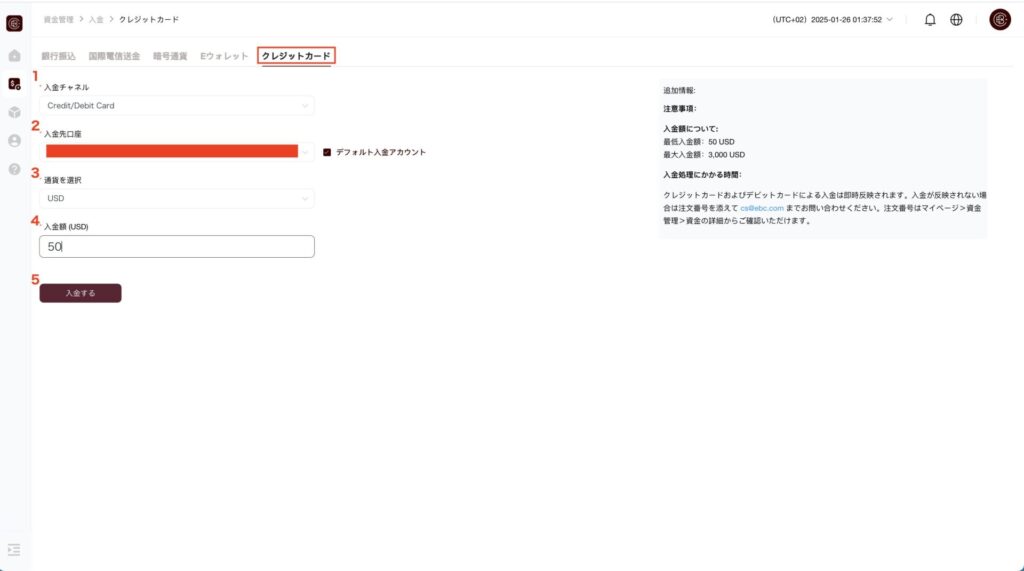The height and width of the screenshot is (571, 1024).
Task: Click the 入金処理にかかる時間 heading
Action: pos(702,174)
